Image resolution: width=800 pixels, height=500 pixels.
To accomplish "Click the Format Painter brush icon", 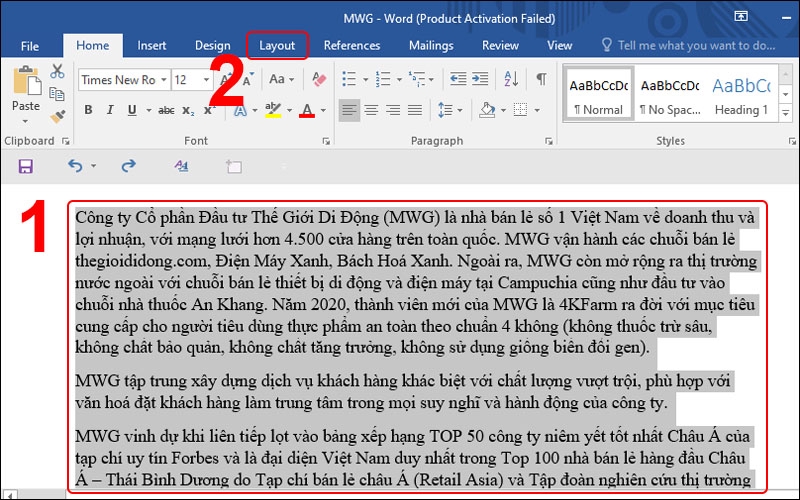I will coord(58,117).
